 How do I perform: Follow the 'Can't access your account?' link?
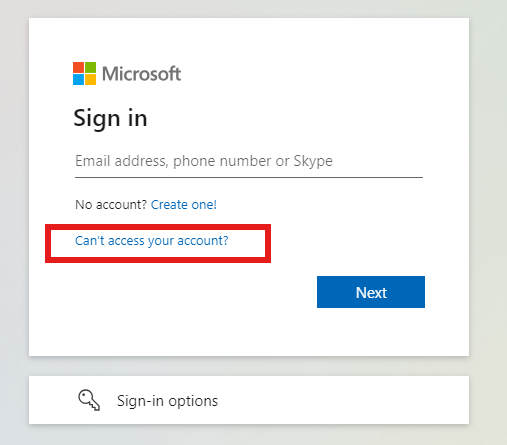pyautogui.click(x=152, y=241)
